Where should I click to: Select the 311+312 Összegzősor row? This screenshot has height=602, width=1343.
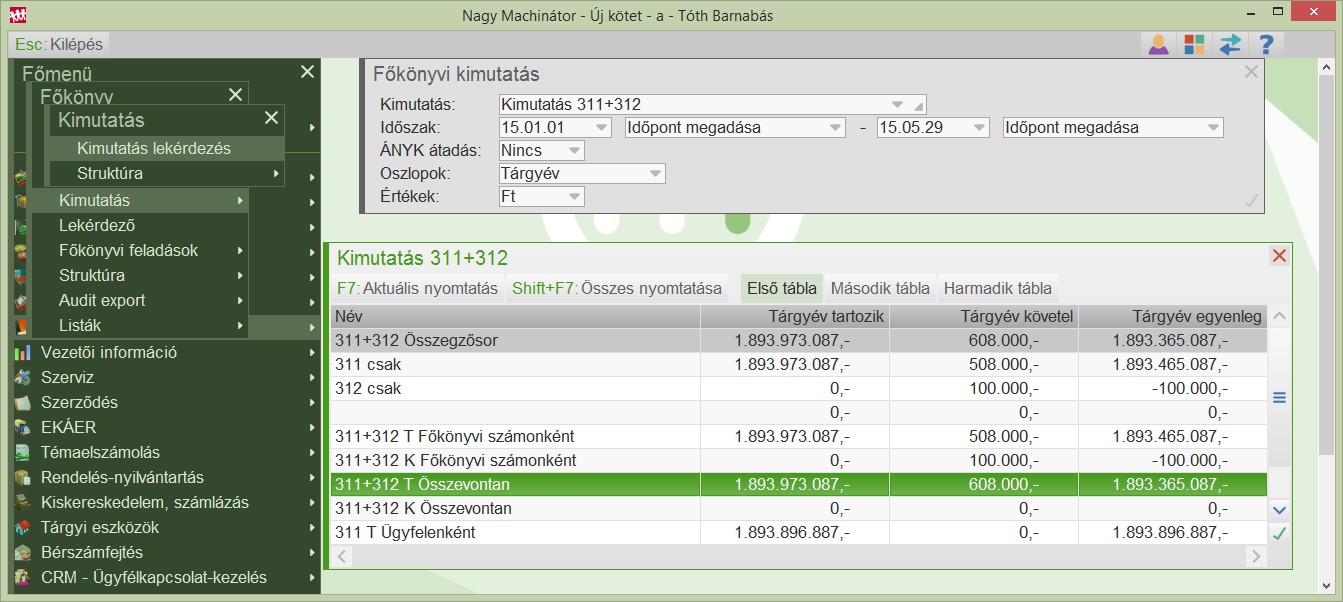(x=799, y=340)
